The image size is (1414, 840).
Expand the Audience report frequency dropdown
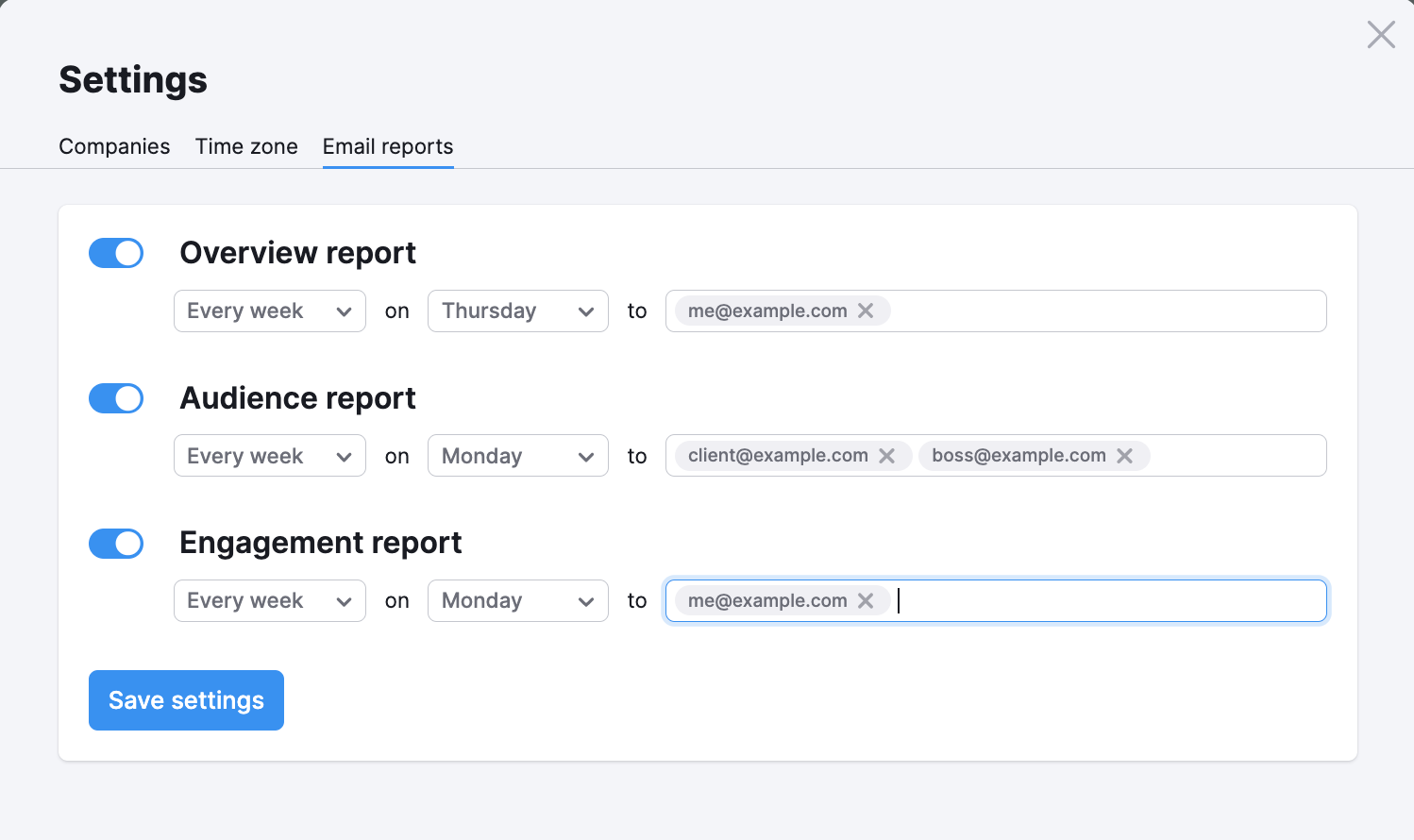click(x=269, y=455)
